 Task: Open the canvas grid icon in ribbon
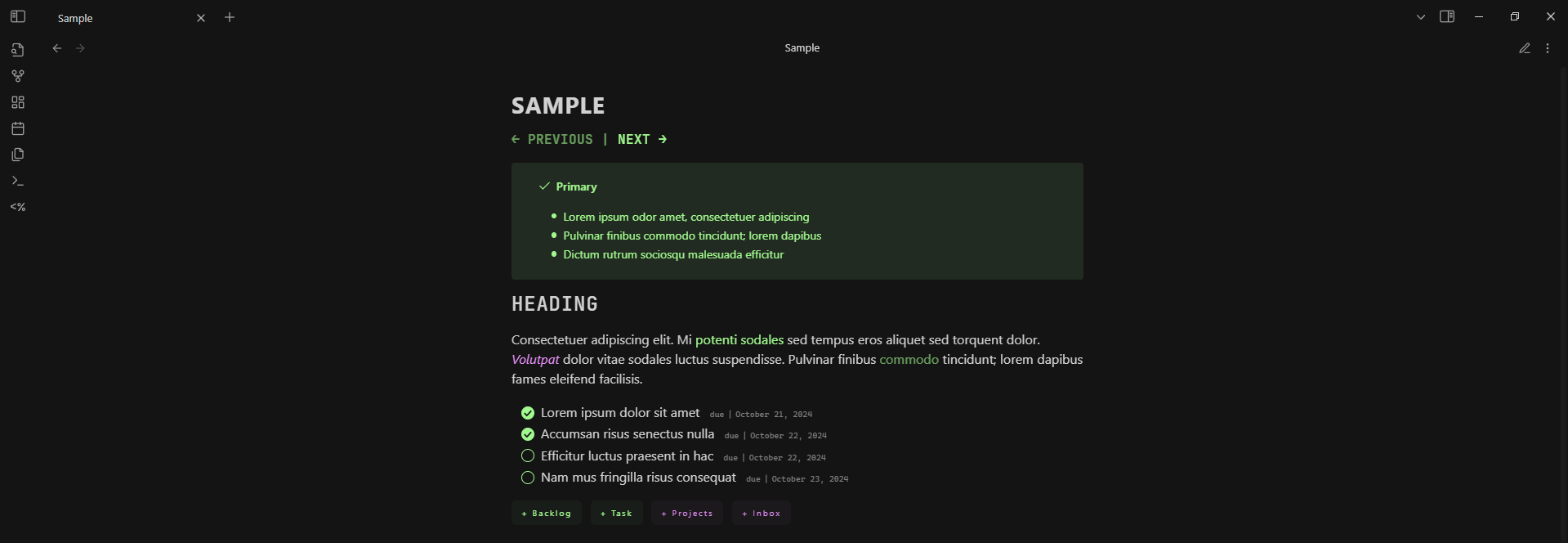pos(18,102)
